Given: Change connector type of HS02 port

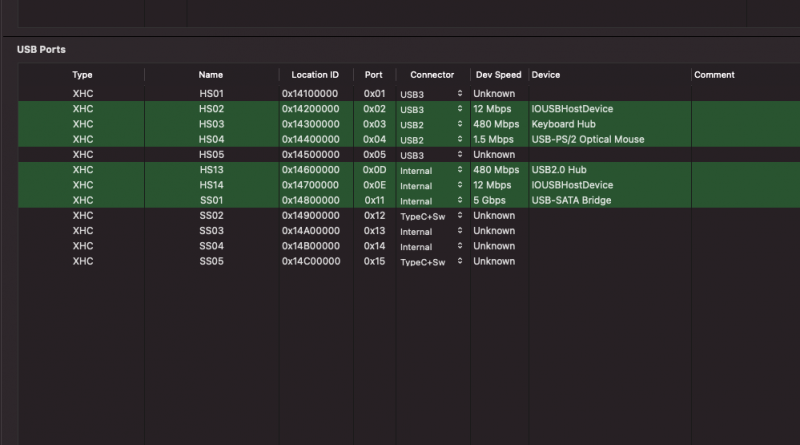Looking at the screenshot, I should click(460, 109).
